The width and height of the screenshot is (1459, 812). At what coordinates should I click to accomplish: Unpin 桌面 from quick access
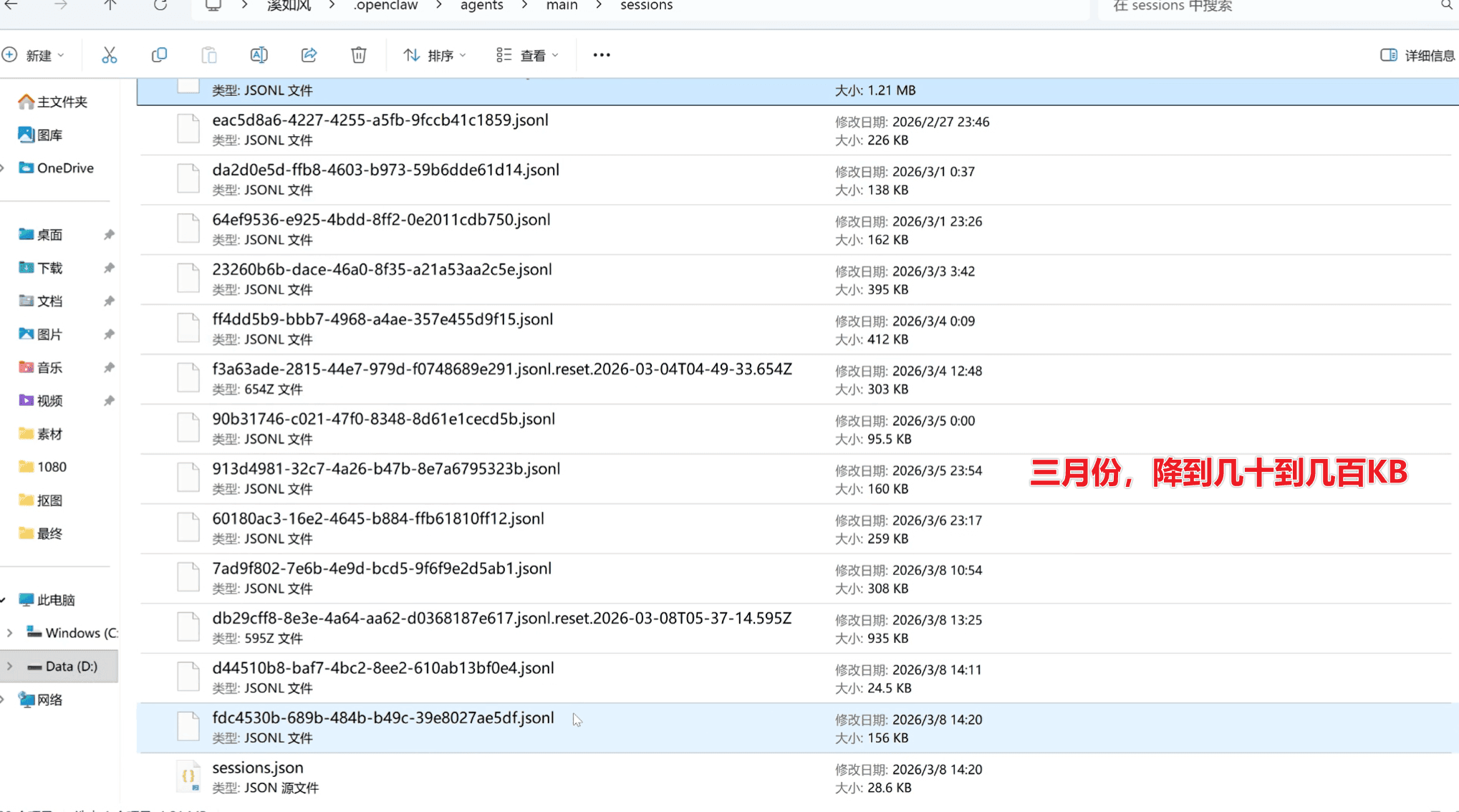tap(109, 234)
